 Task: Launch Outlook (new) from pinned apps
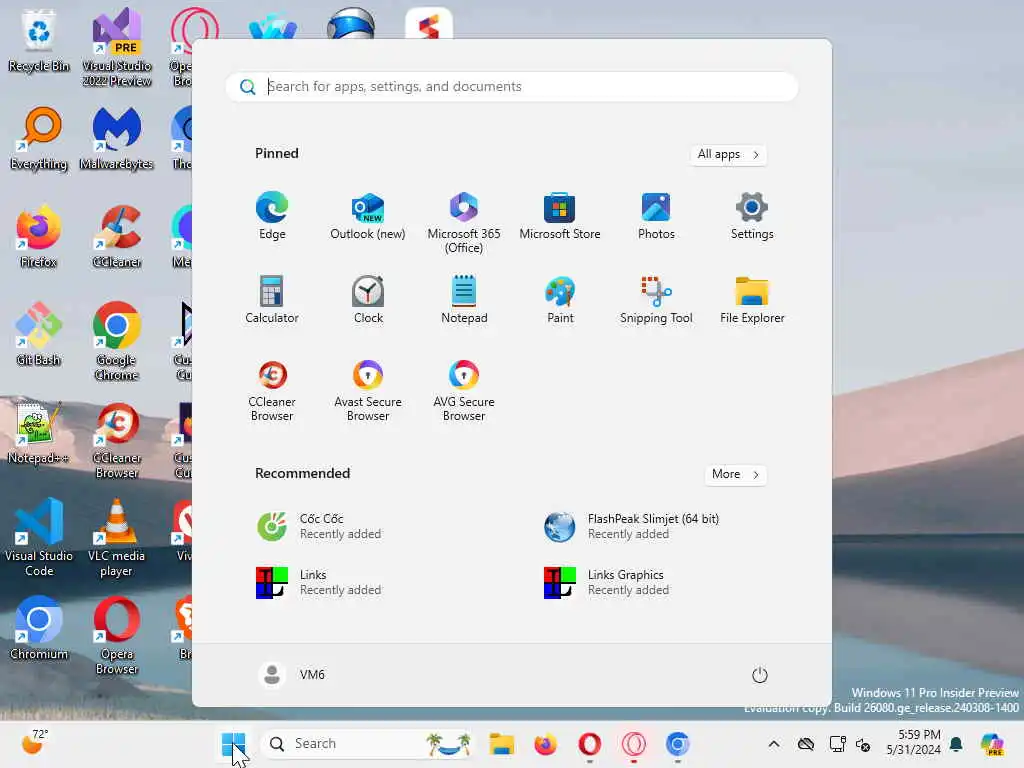pos(368,216)
